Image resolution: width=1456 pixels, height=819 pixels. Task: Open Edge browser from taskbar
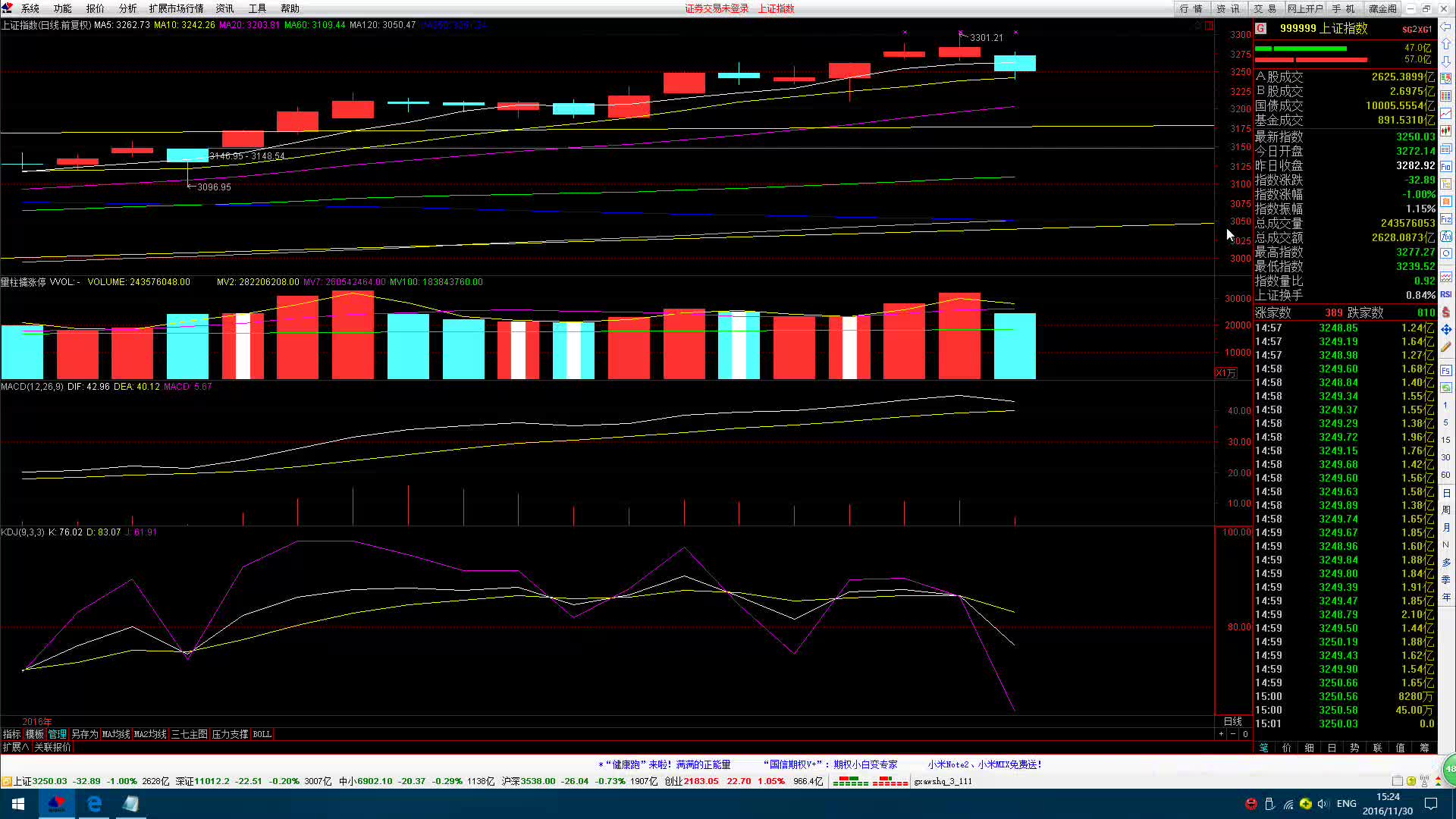point(94,804)
